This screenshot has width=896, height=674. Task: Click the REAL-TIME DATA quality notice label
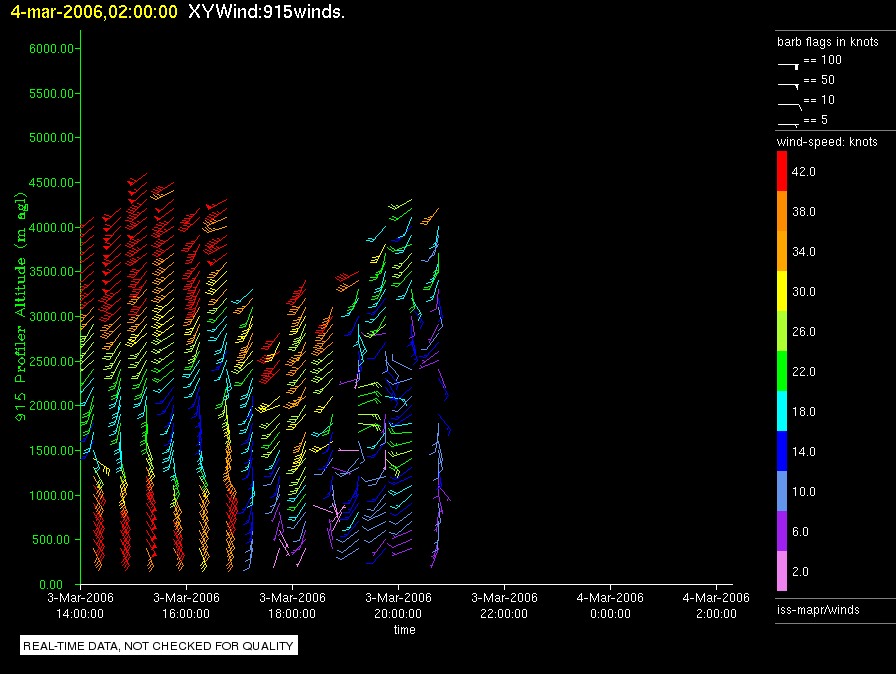click(159, 646)
